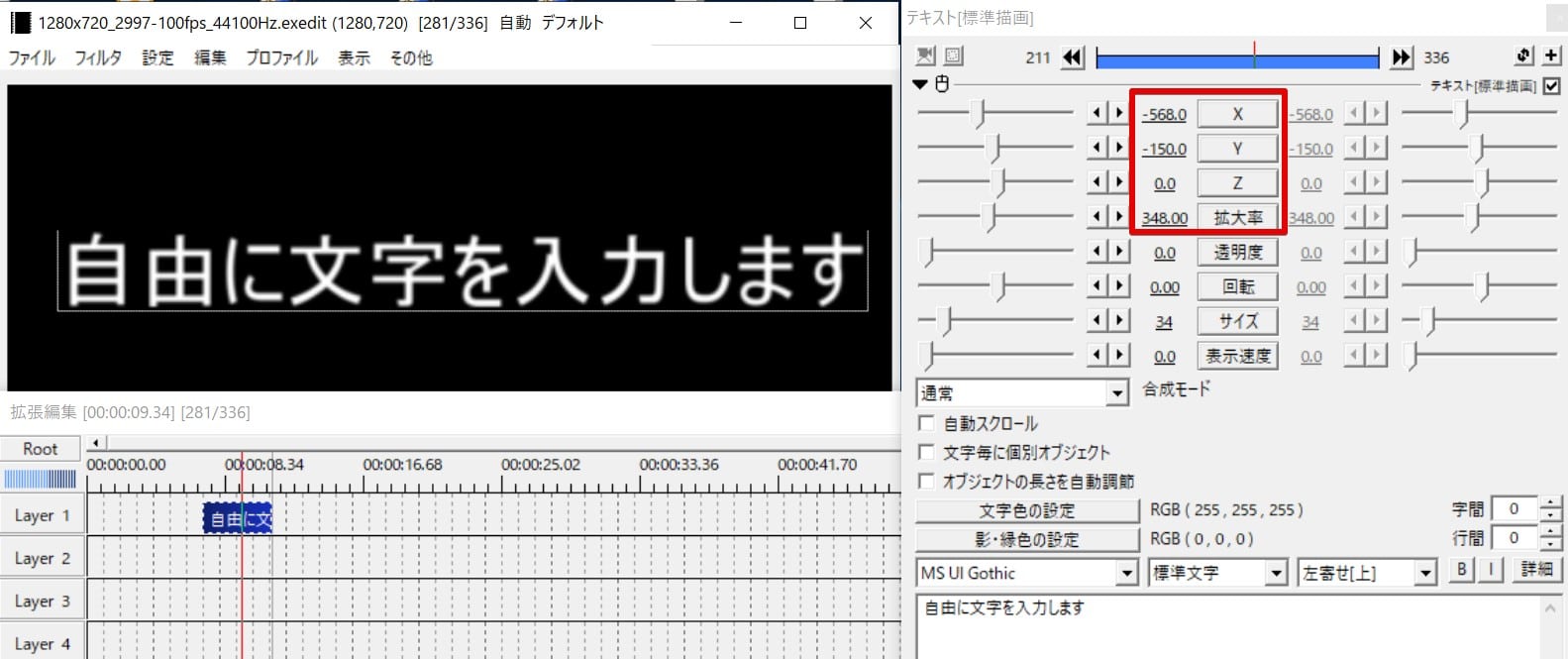Decrease active X value with left arrow
This screenshot has height=659, width=1568.
1097,114
